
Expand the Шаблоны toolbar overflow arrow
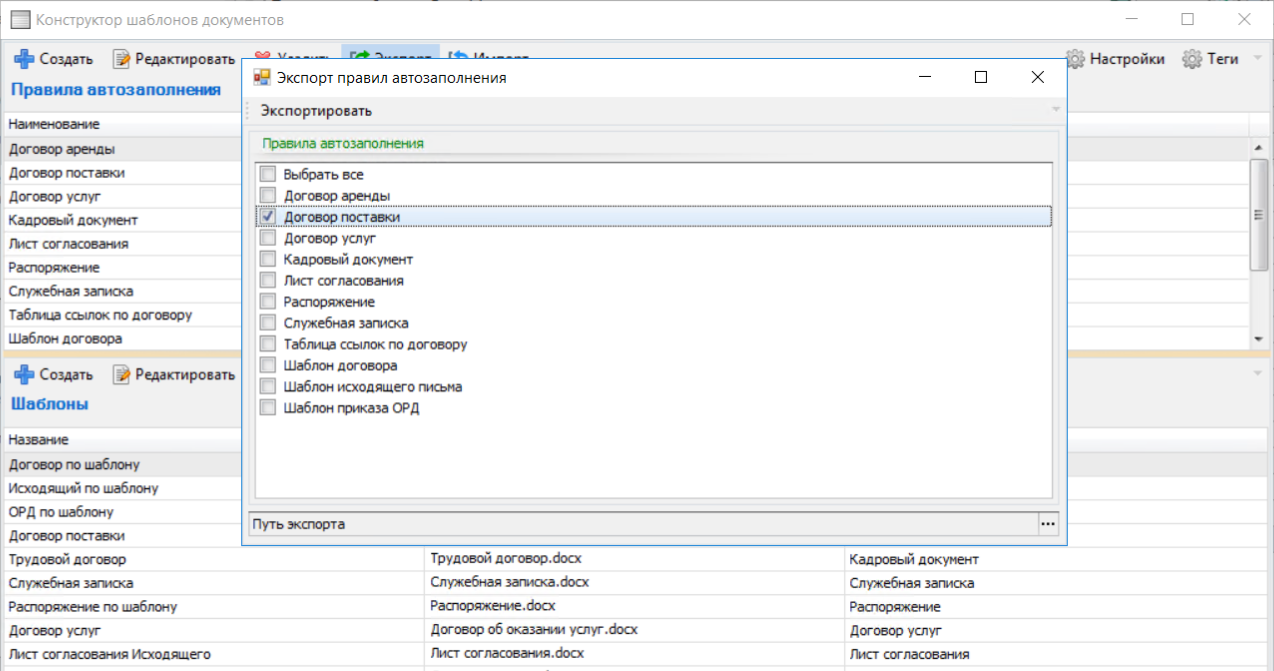1257,373
